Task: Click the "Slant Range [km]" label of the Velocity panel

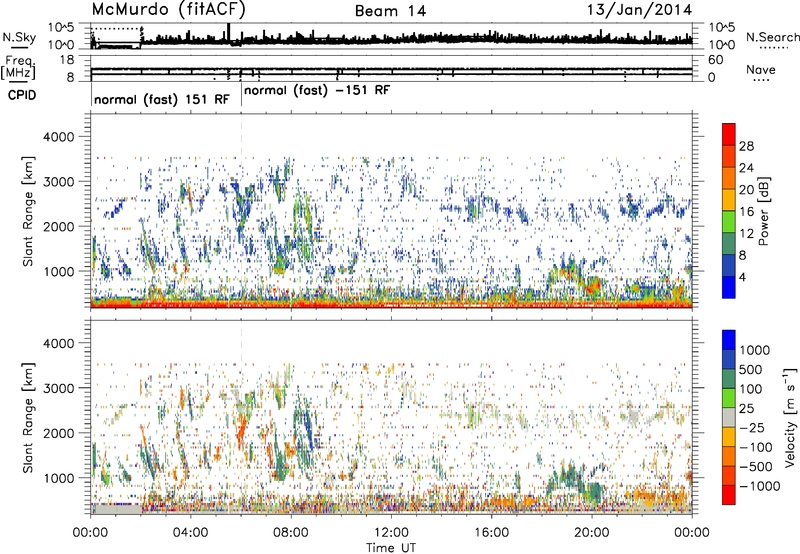Action: click(x=28, y=417)
